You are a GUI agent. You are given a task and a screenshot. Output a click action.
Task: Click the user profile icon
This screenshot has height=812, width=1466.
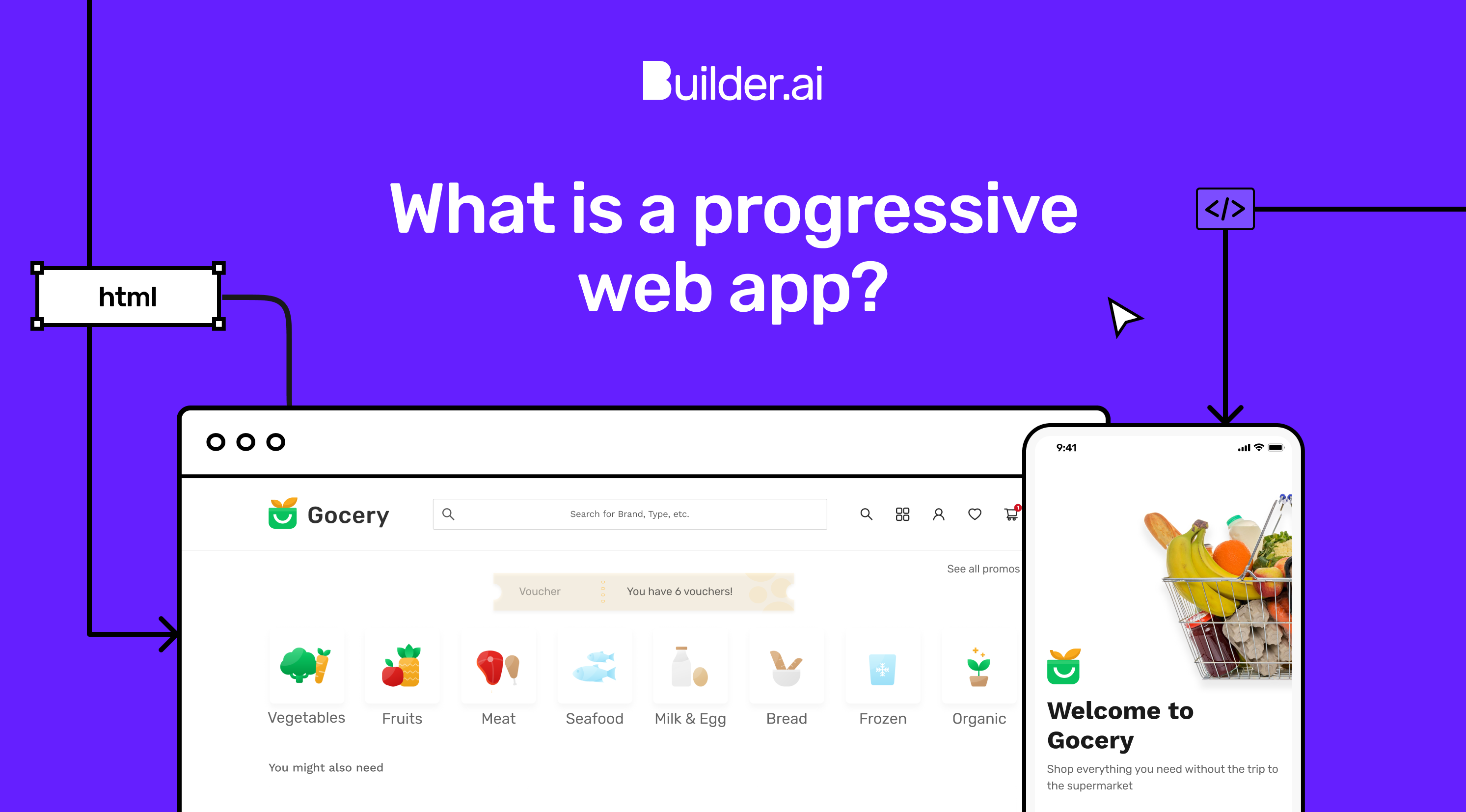[x=936, y=513]
